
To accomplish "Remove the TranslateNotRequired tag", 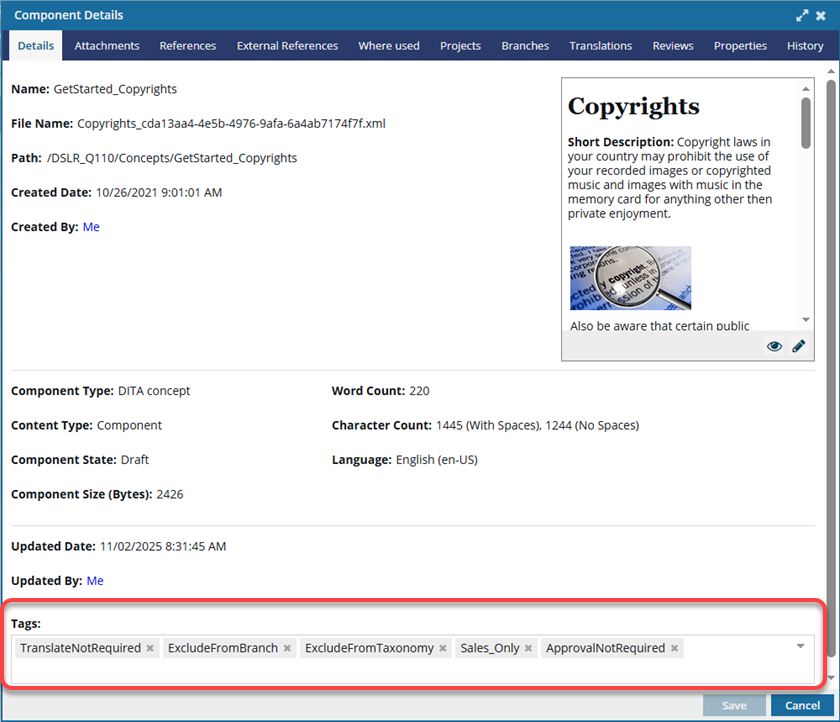I will click(150, 648).
